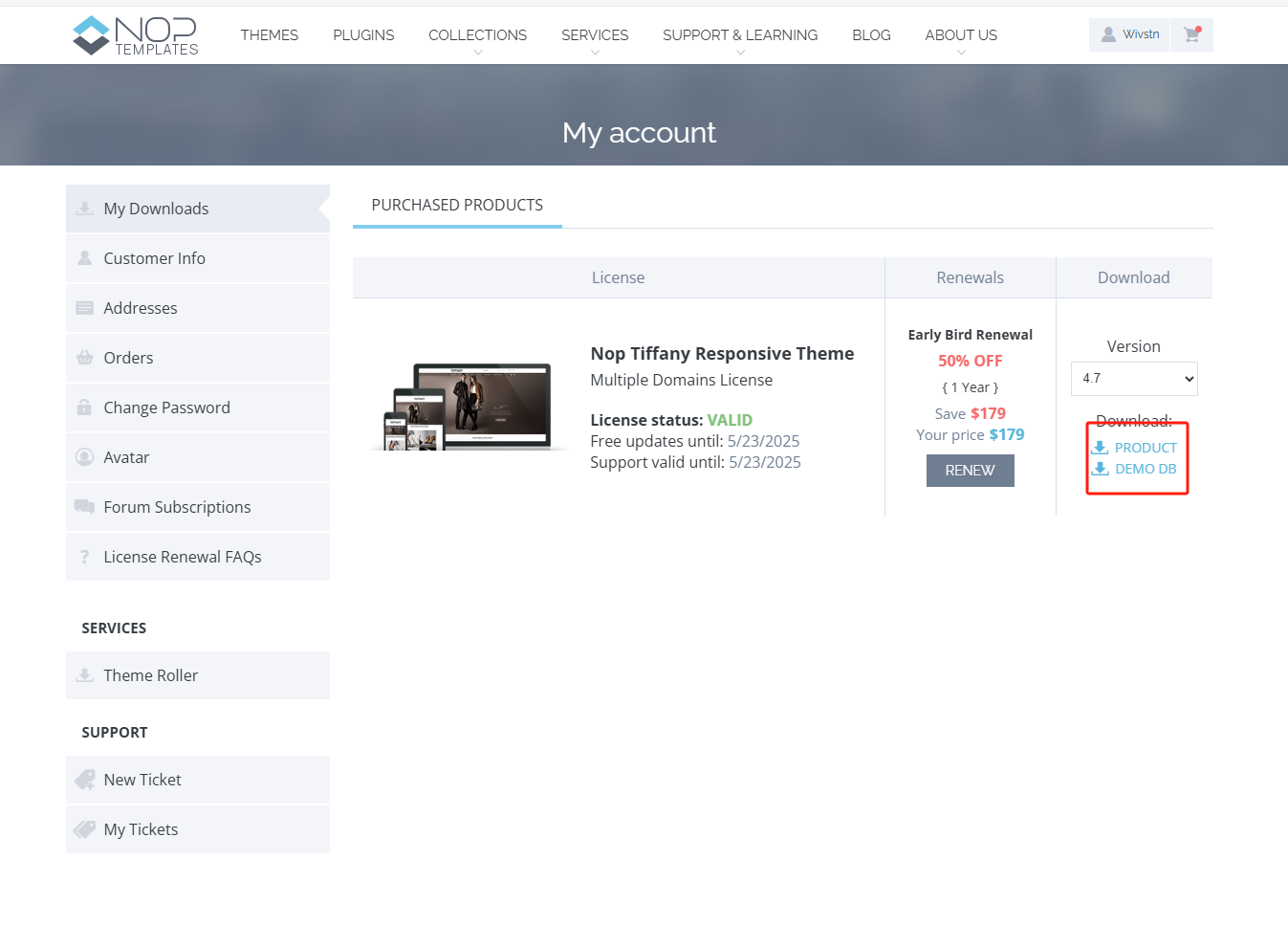The image size is (1288, 926).
Task: Click the Customer Info person icon
Action: click(85, 258)
